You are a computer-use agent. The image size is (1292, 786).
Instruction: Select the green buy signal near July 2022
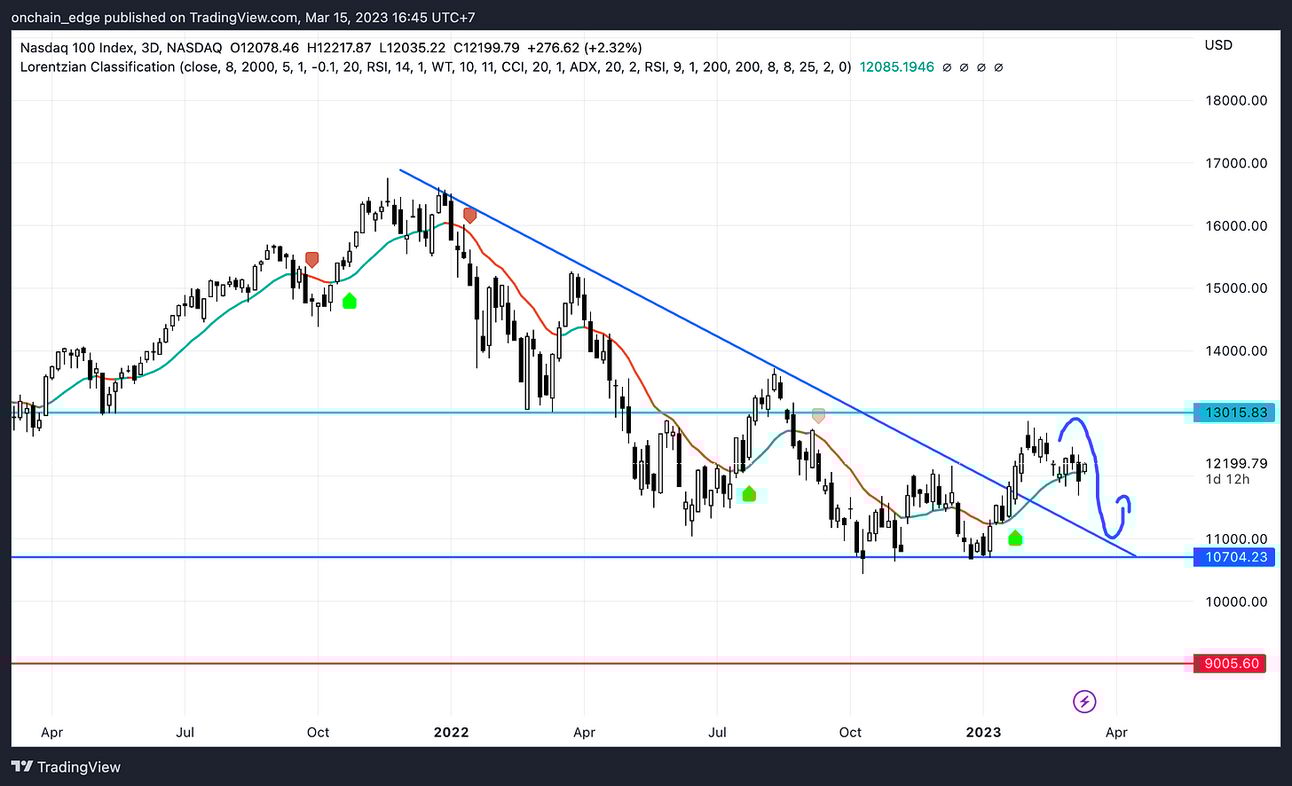749,493
